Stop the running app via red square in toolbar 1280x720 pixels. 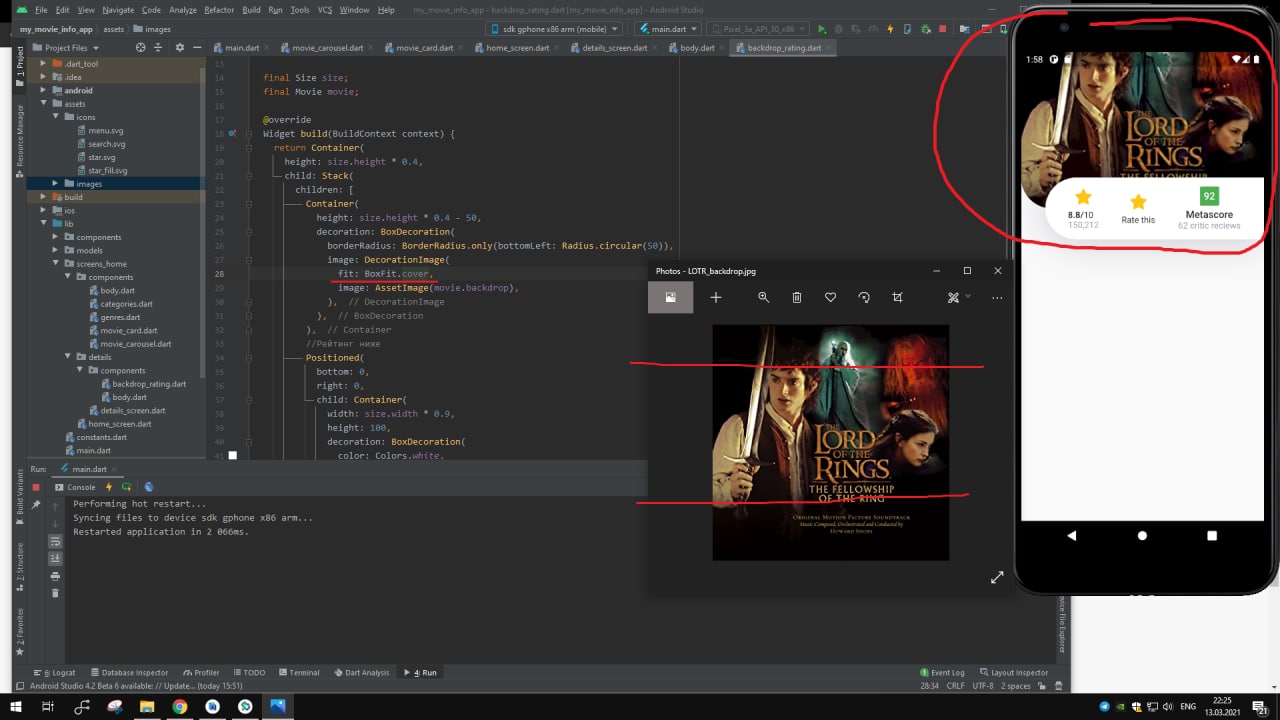coord(943,29)
